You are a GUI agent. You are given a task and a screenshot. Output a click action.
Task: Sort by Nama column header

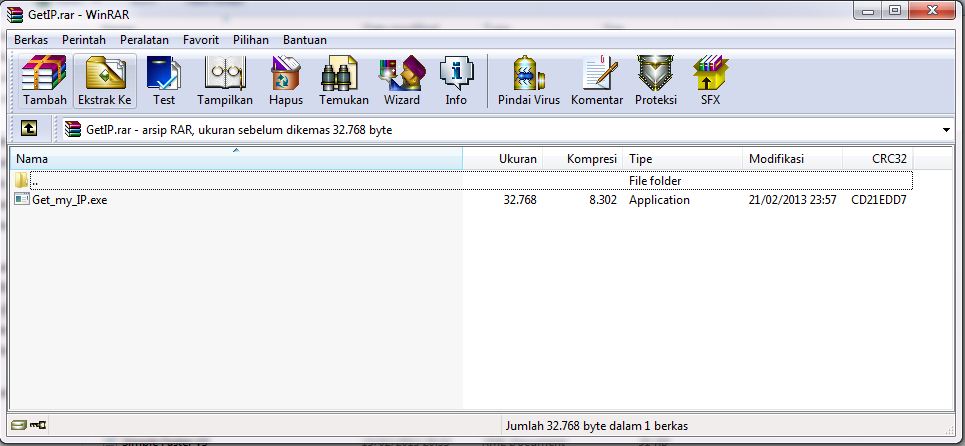click(x=236, y=159)
